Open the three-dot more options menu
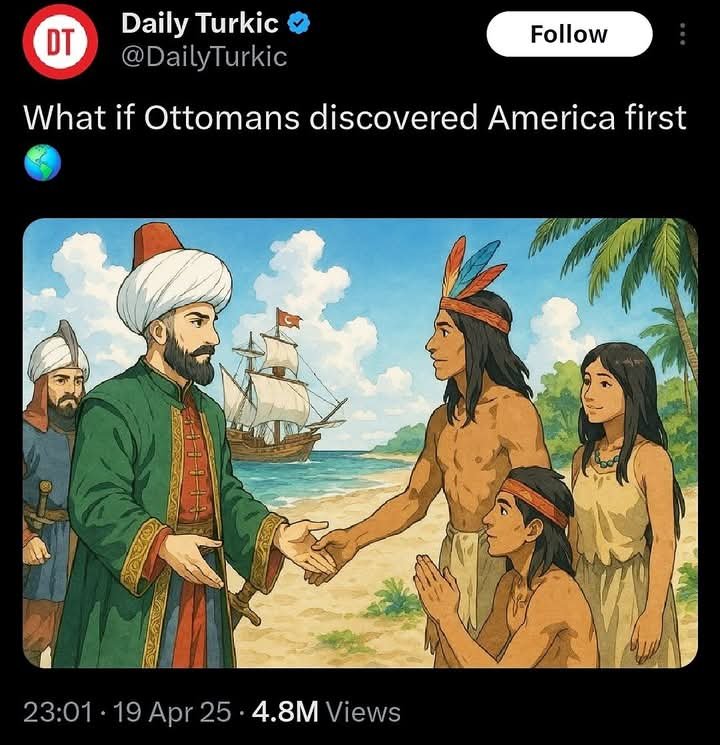The image size is (720, 745). pyautogui.click(x=682, y=34)
